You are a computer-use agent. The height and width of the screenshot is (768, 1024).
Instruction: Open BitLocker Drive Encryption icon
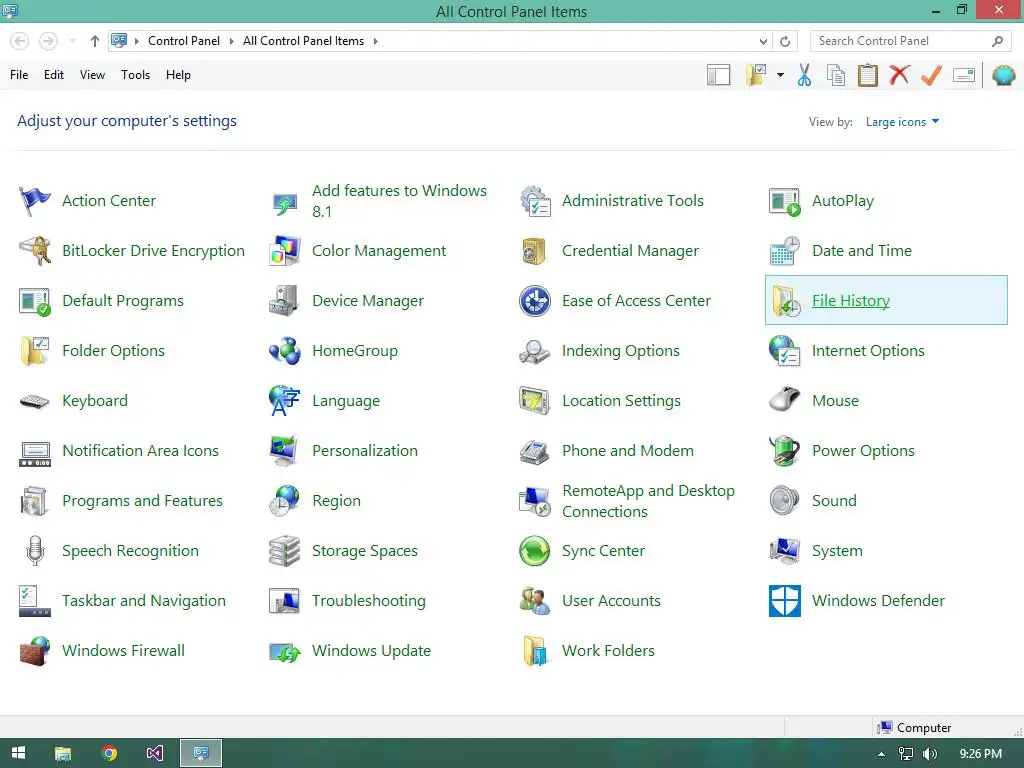(x=35, y=251)
